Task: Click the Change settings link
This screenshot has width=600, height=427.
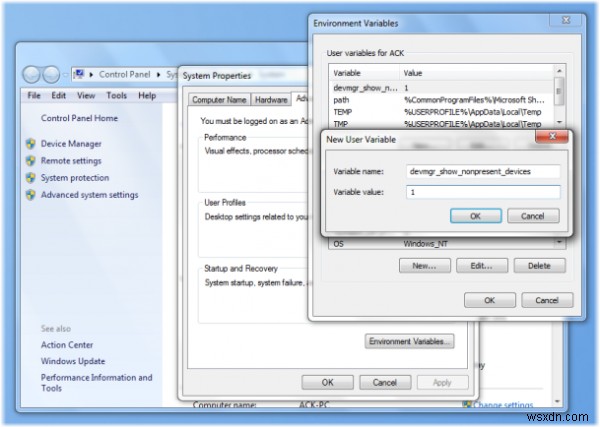Action: 502,404
